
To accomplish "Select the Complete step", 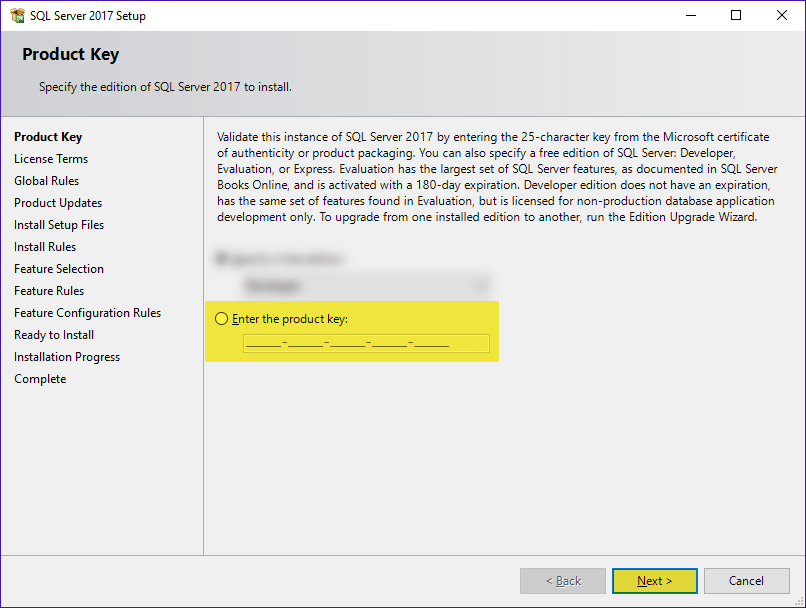I will [x=40, y=379].
